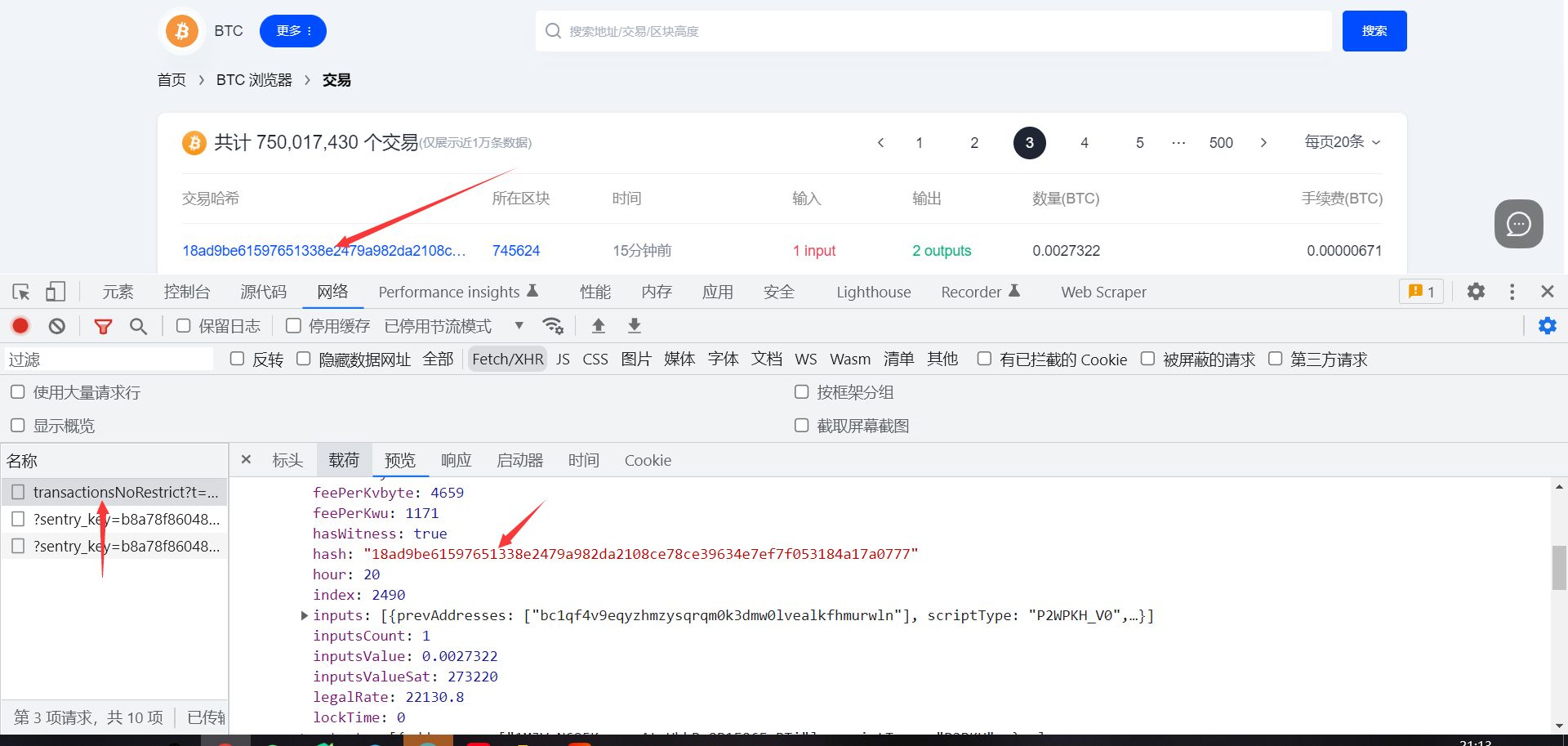The image size is (1568, 746).
Task: Open the Recorder tab
Action: 981,292
